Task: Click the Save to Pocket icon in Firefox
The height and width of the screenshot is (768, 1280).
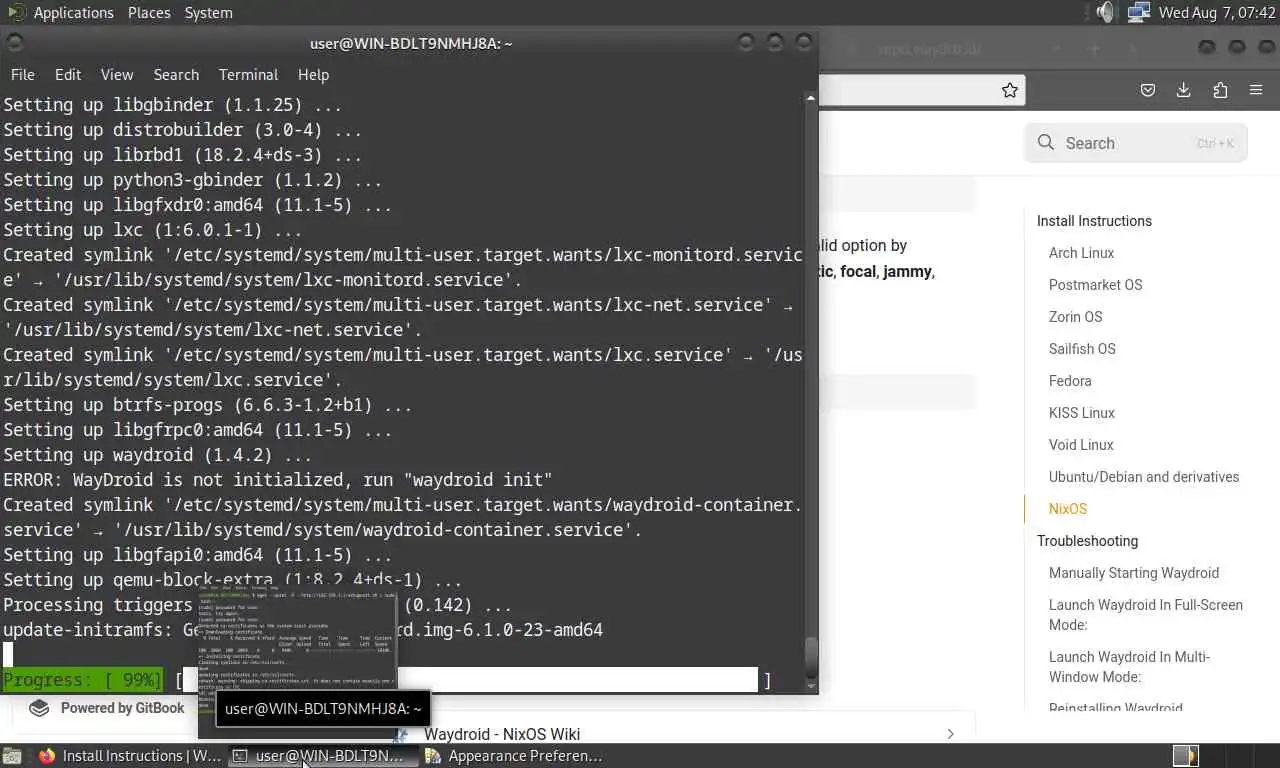Action: point(1148,90)
